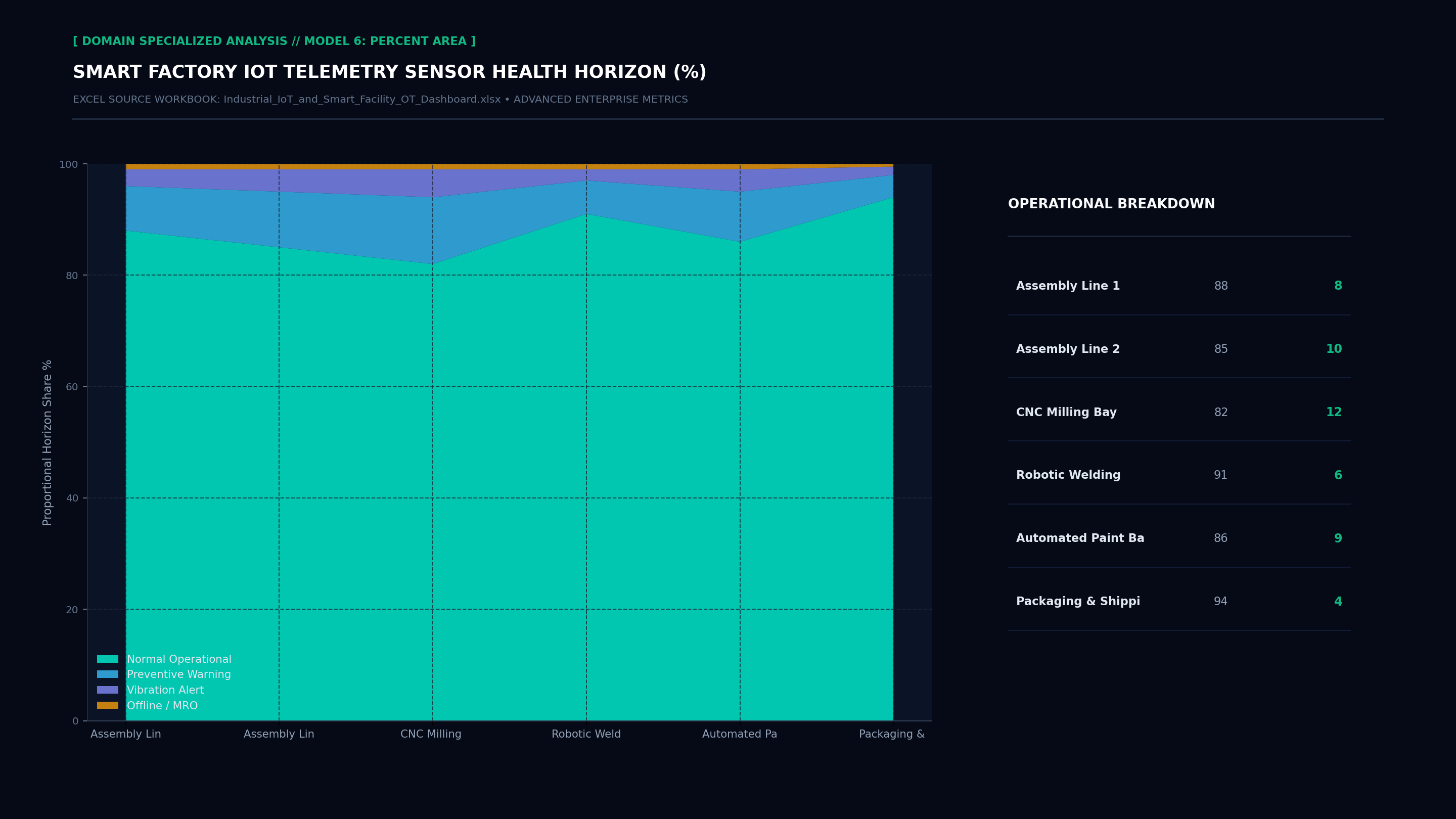Click the 20 y-axis tick label
The width and height of the screenshot is (1456, 819).
click(72, 610)
